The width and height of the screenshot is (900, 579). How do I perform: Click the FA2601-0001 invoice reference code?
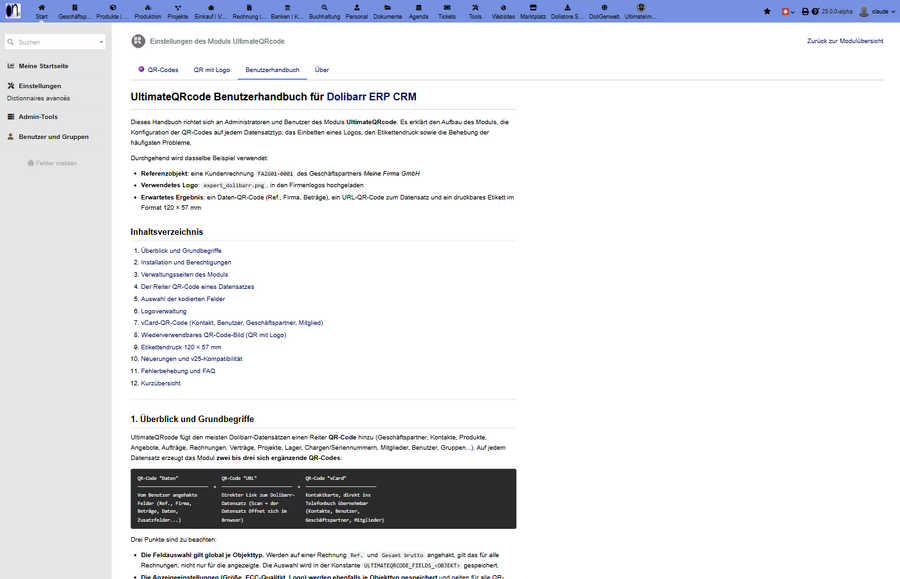[x=275, y=173]
